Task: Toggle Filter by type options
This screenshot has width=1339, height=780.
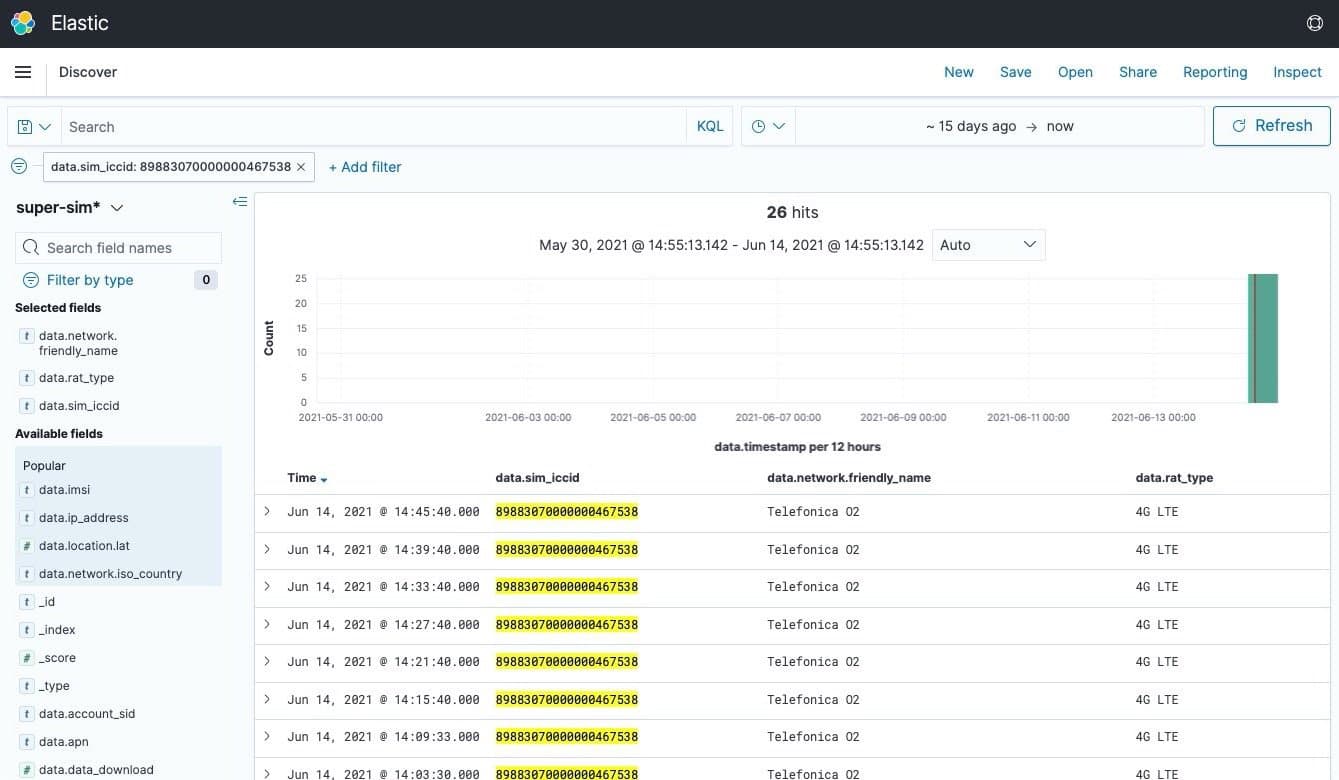Action: click(90, 280)
